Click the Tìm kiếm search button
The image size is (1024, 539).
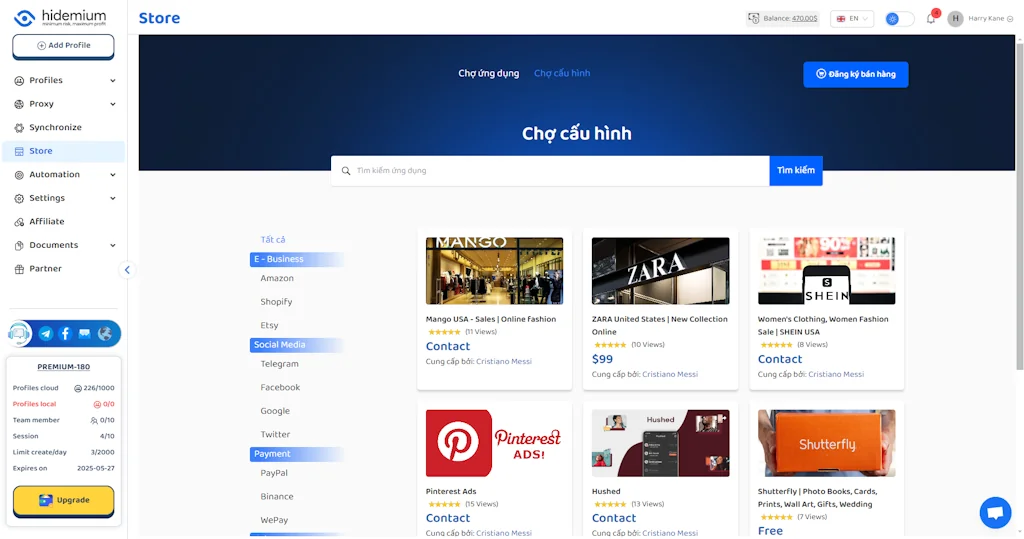[795, 171]
